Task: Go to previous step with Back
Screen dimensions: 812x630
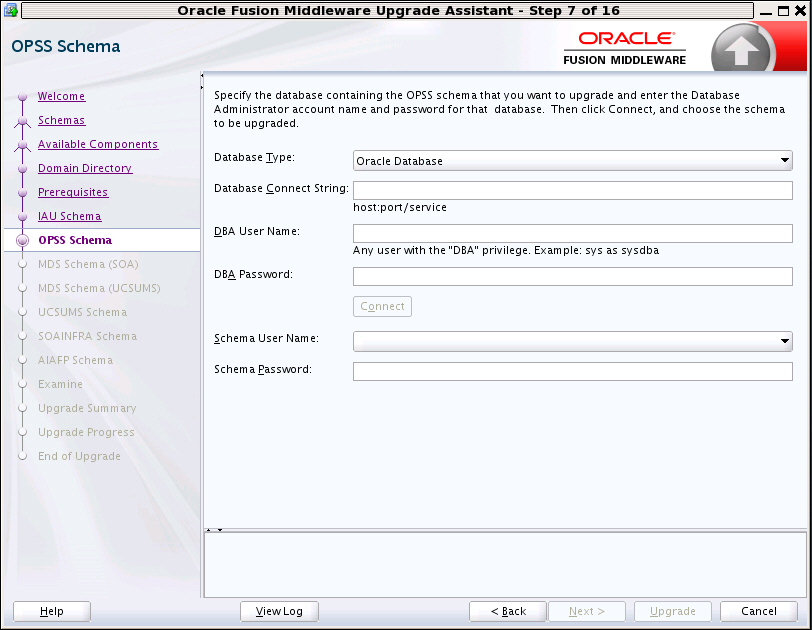Action: click(x=508, y=611)
